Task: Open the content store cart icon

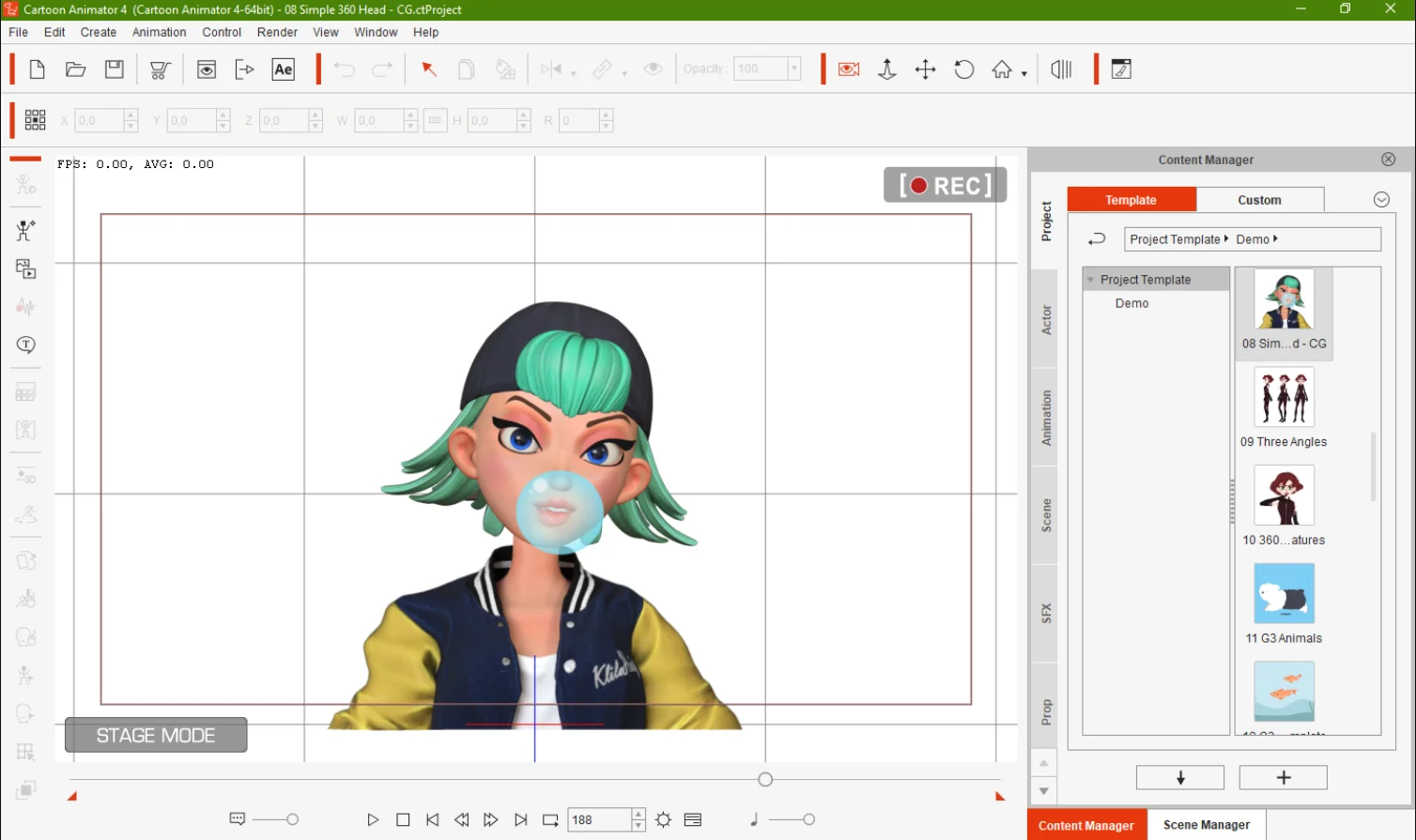Action: pyautogui.click(x=161, y=69)
